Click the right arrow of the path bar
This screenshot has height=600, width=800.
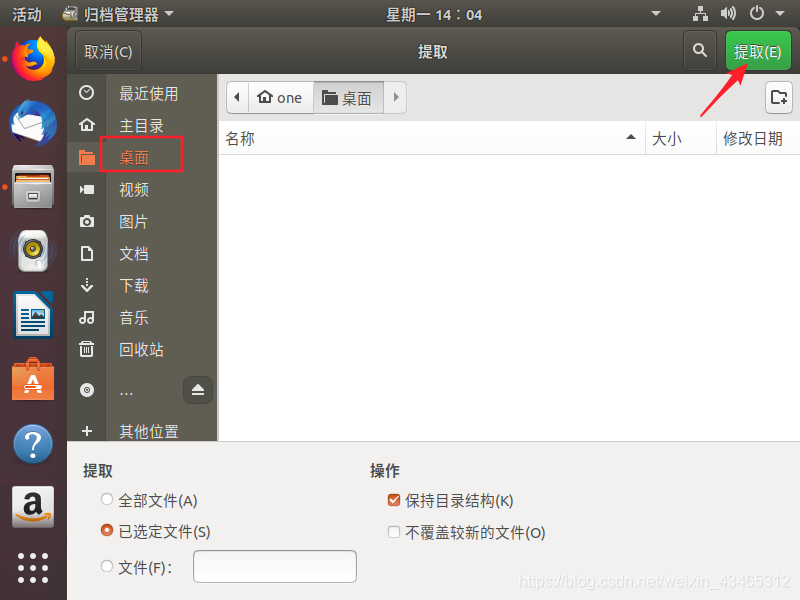tap(395, 97)
